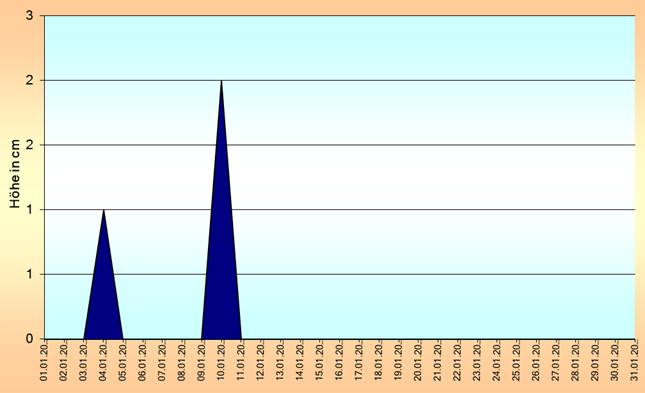The width and height of the screenshot is (645, 393).
Task: Click the "Höhe in cm" axis title
Action: coord(15,174)
